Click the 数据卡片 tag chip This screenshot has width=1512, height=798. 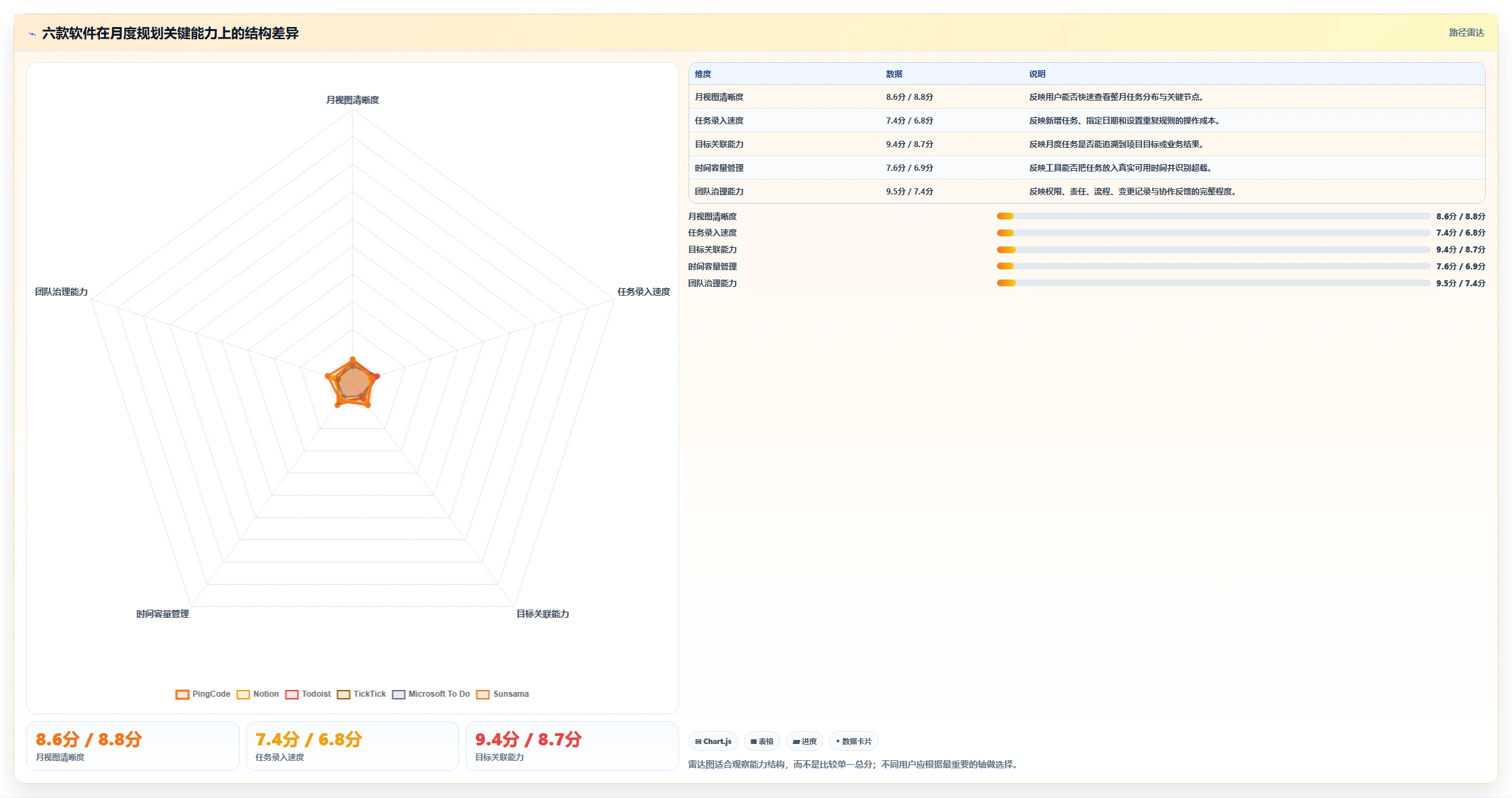point(854,741)
